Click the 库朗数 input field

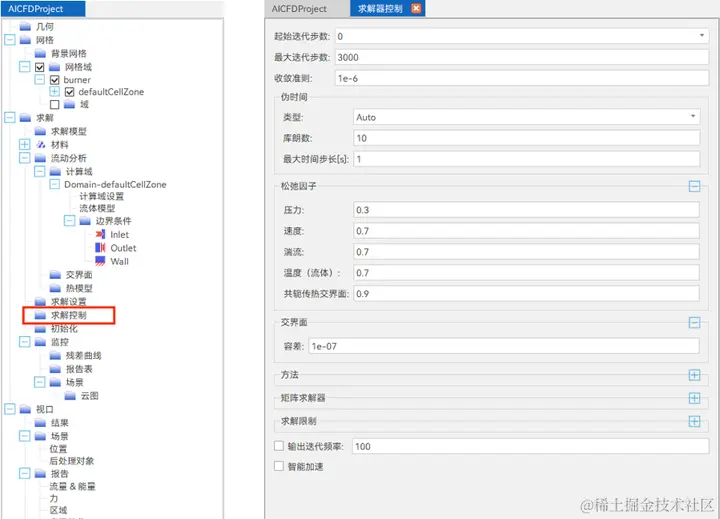[527, 138]
